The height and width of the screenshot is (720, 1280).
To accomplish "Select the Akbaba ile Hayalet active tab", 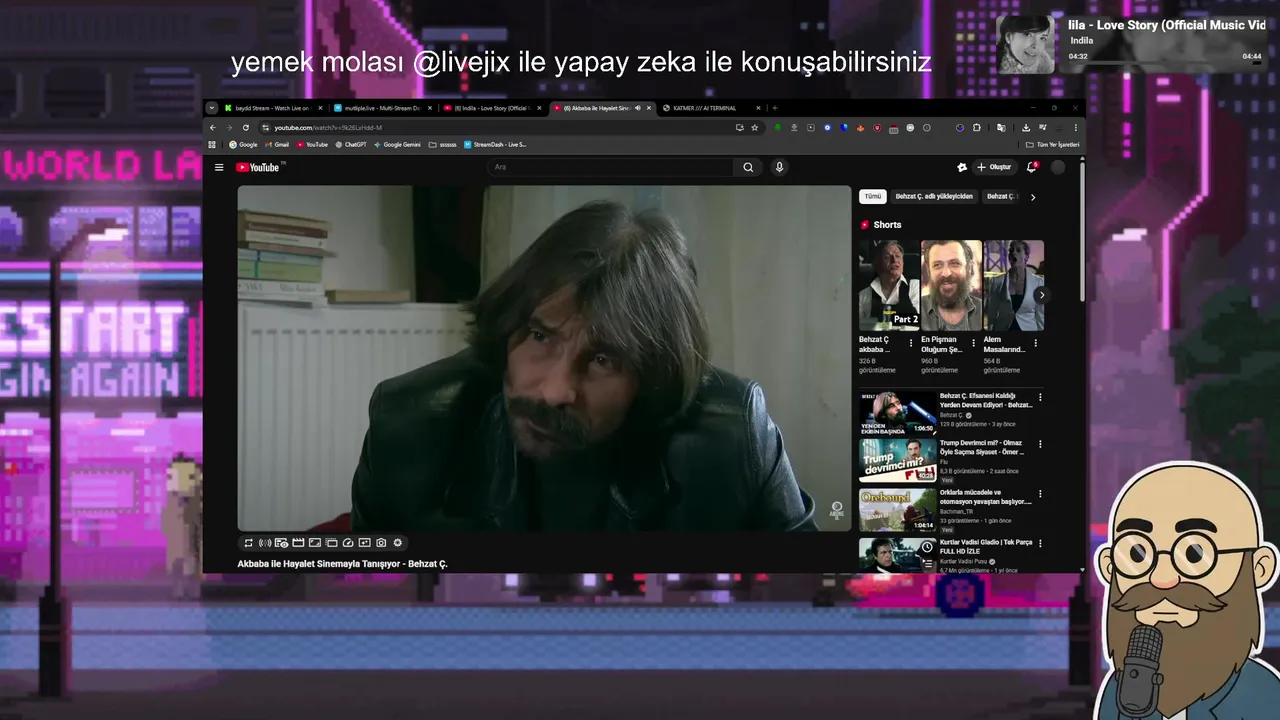I will 601,108.
